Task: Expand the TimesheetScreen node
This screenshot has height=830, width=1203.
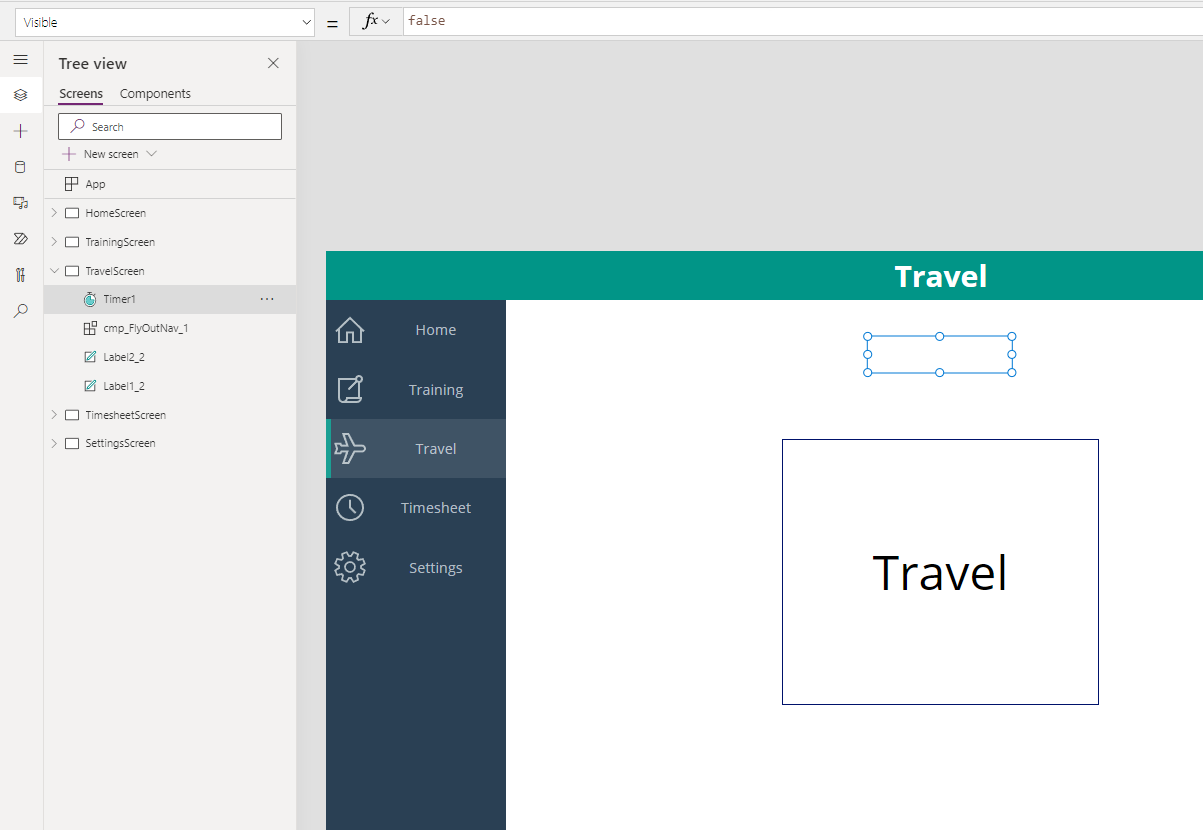Action: (54, 415)
